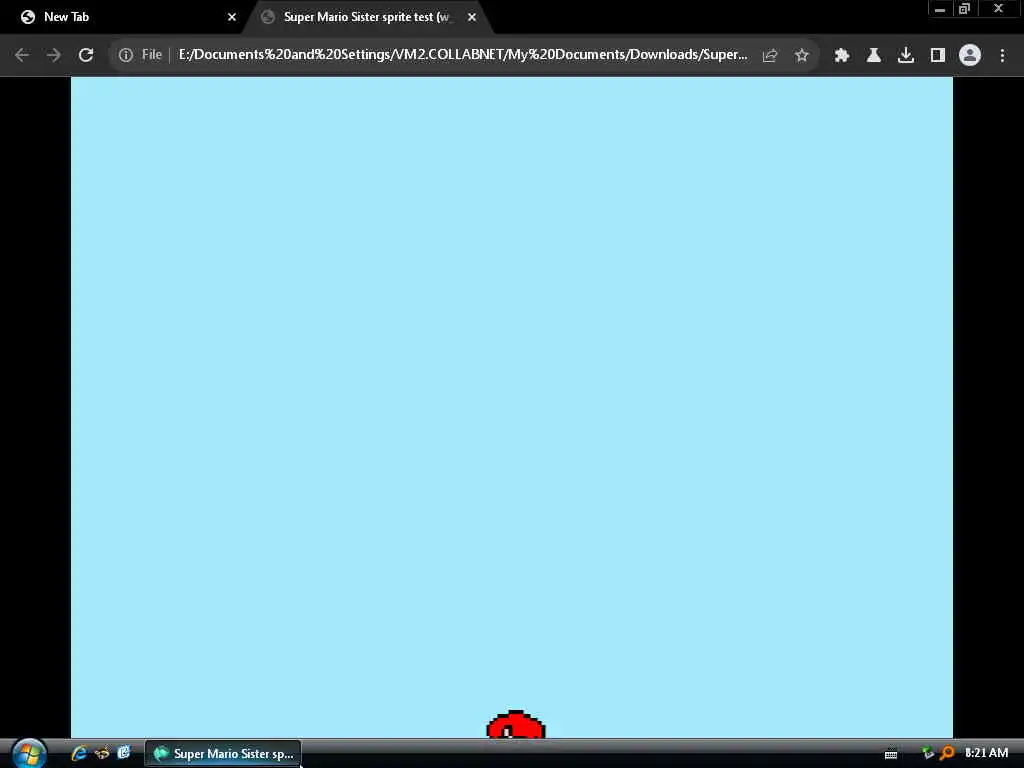
Task: Open the keyboard icon in system tray
Action: pyautogui.click(x=891, y=754)
